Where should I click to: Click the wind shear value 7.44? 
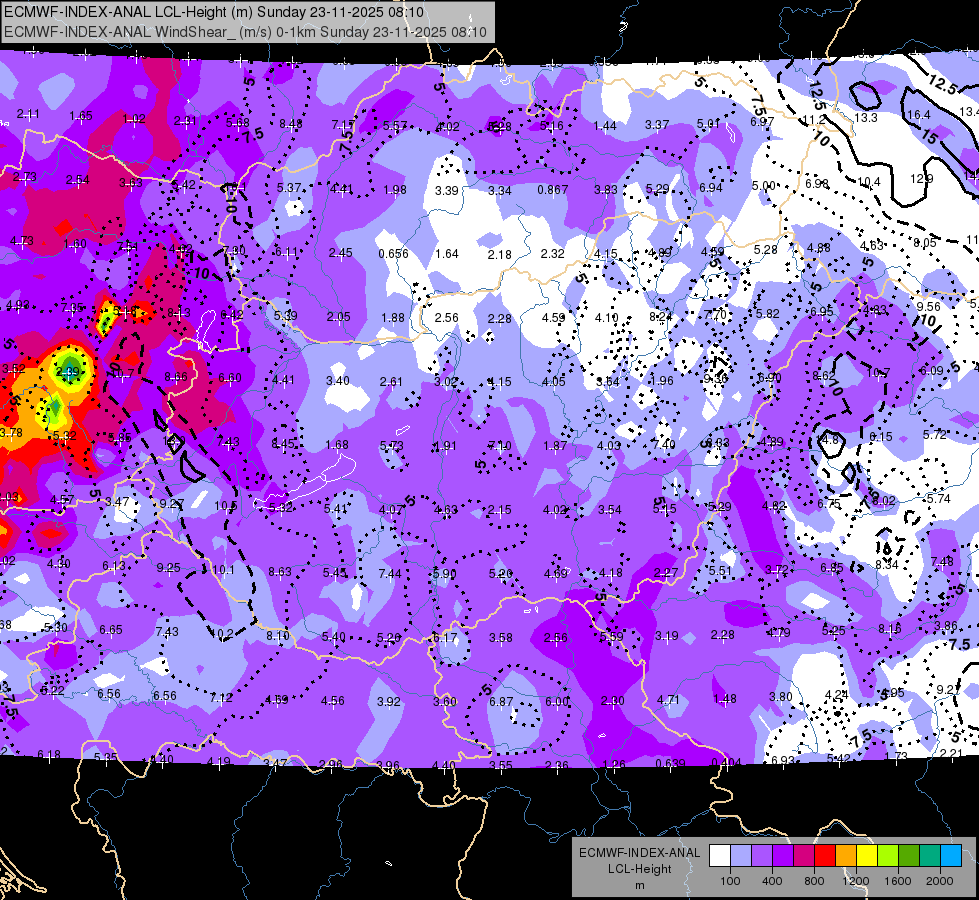390,573
